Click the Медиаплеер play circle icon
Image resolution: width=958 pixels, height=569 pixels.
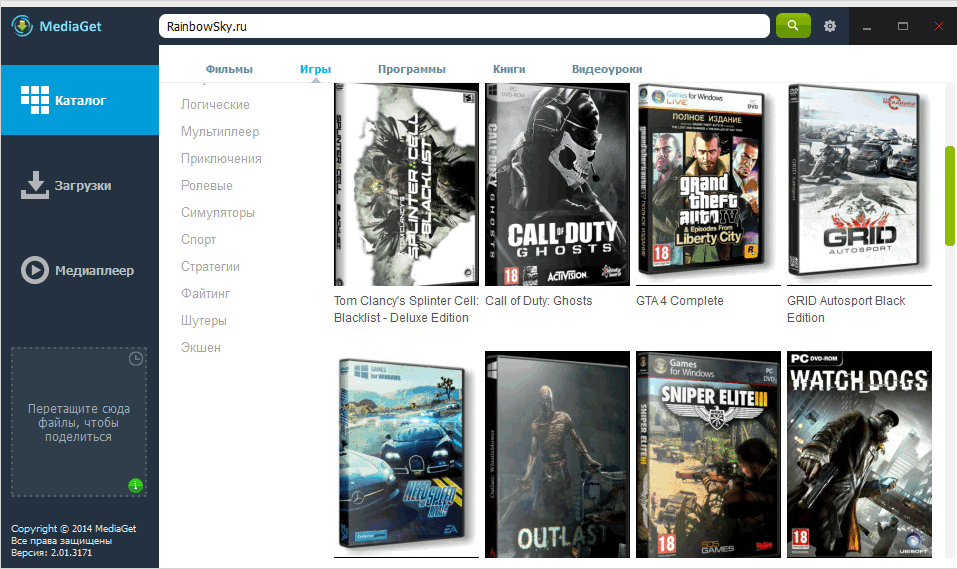(x=35, y=270)
